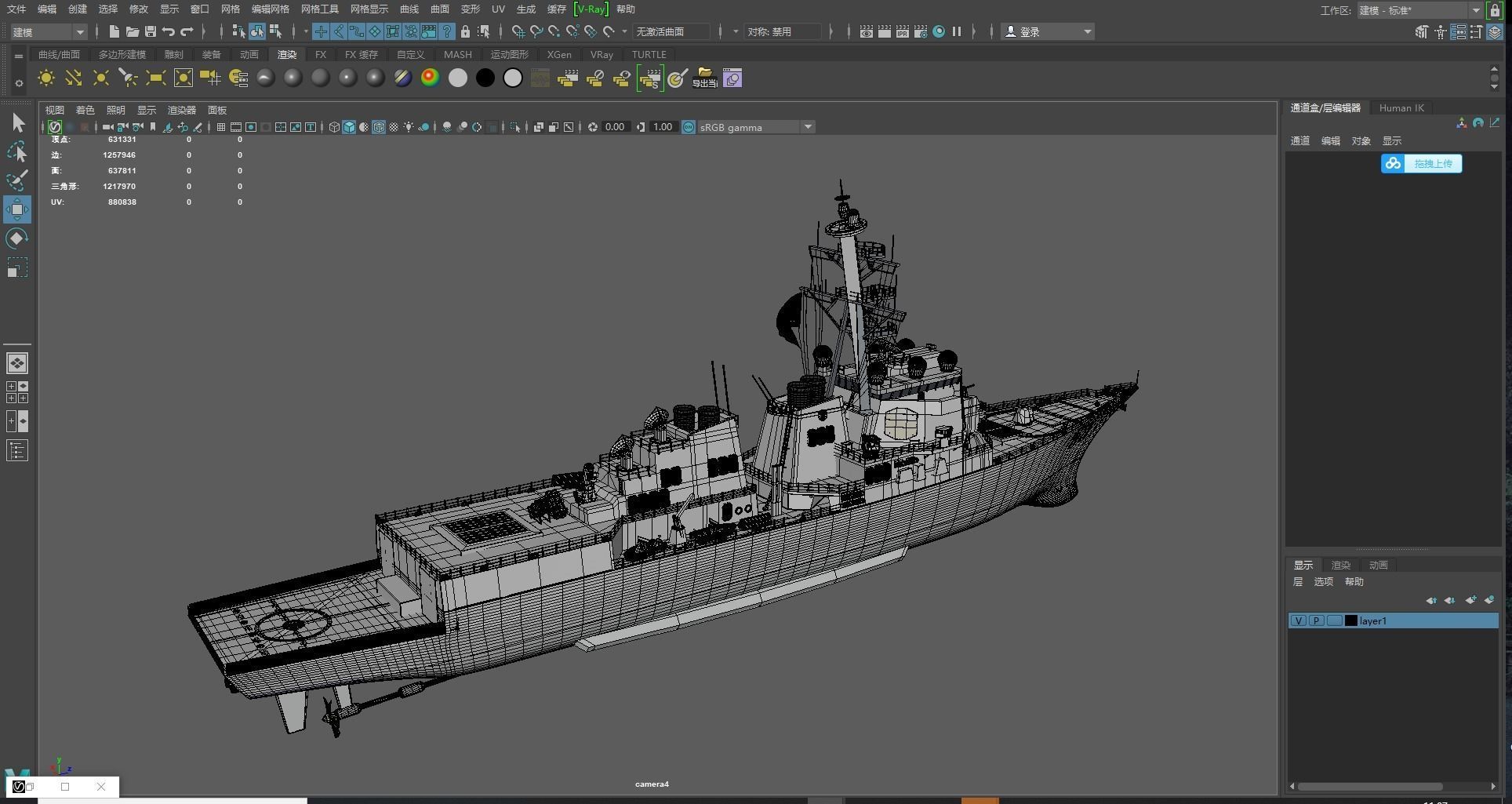
Task: Switch to 多边形建模 shelf tab
Action: pos(122,55)
